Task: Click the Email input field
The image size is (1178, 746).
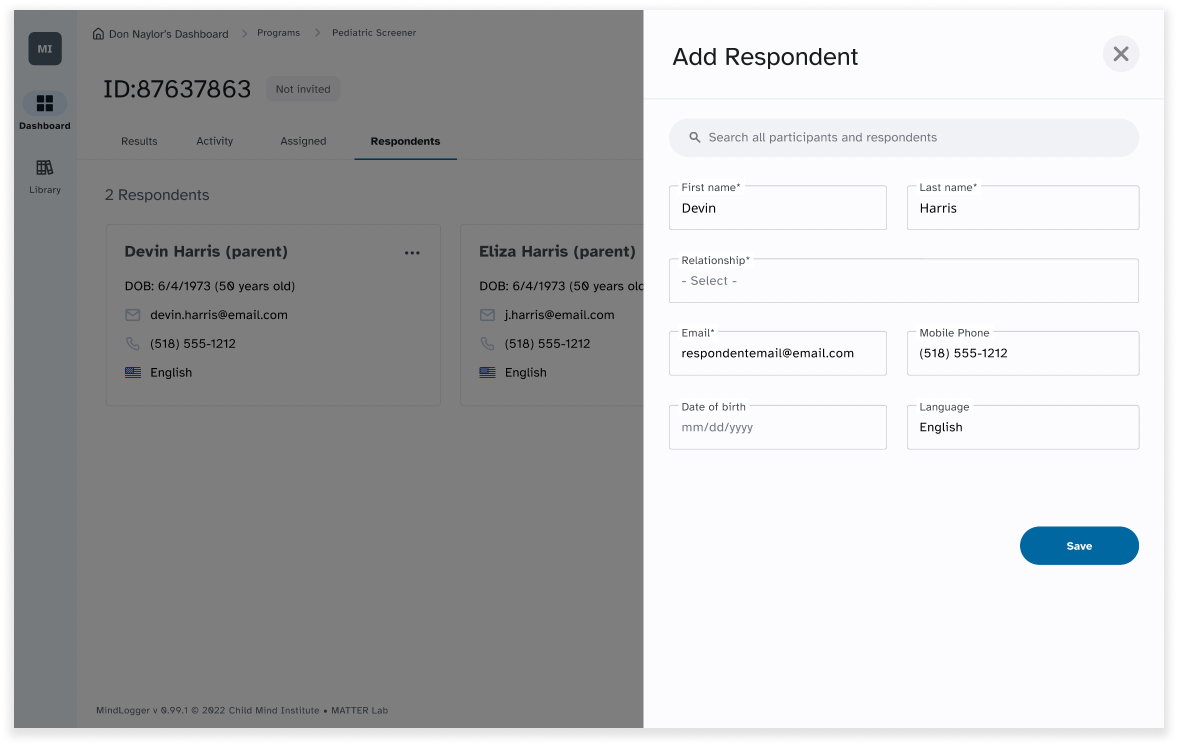Action: [x=778, y=353]
